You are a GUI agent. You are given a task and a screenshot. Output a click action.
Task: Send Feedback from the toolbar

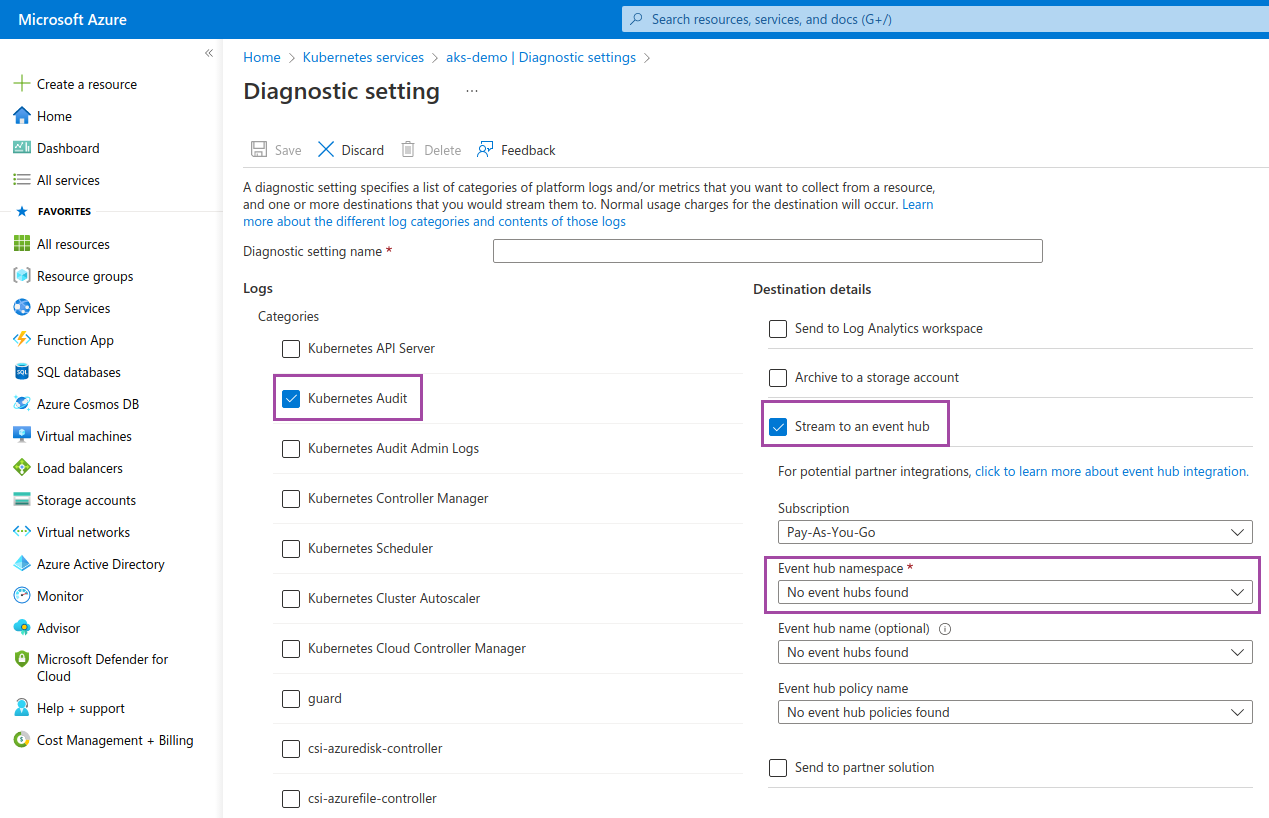point(516,149)
